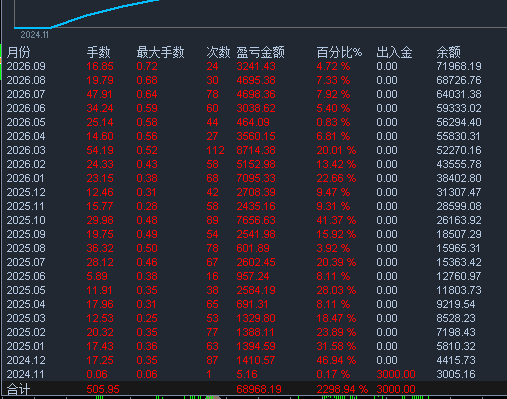This screenshot has width=507, height=399.
Task: Click deposit value 3000.00 in 2024.11 row
Action: coord(396,374)
